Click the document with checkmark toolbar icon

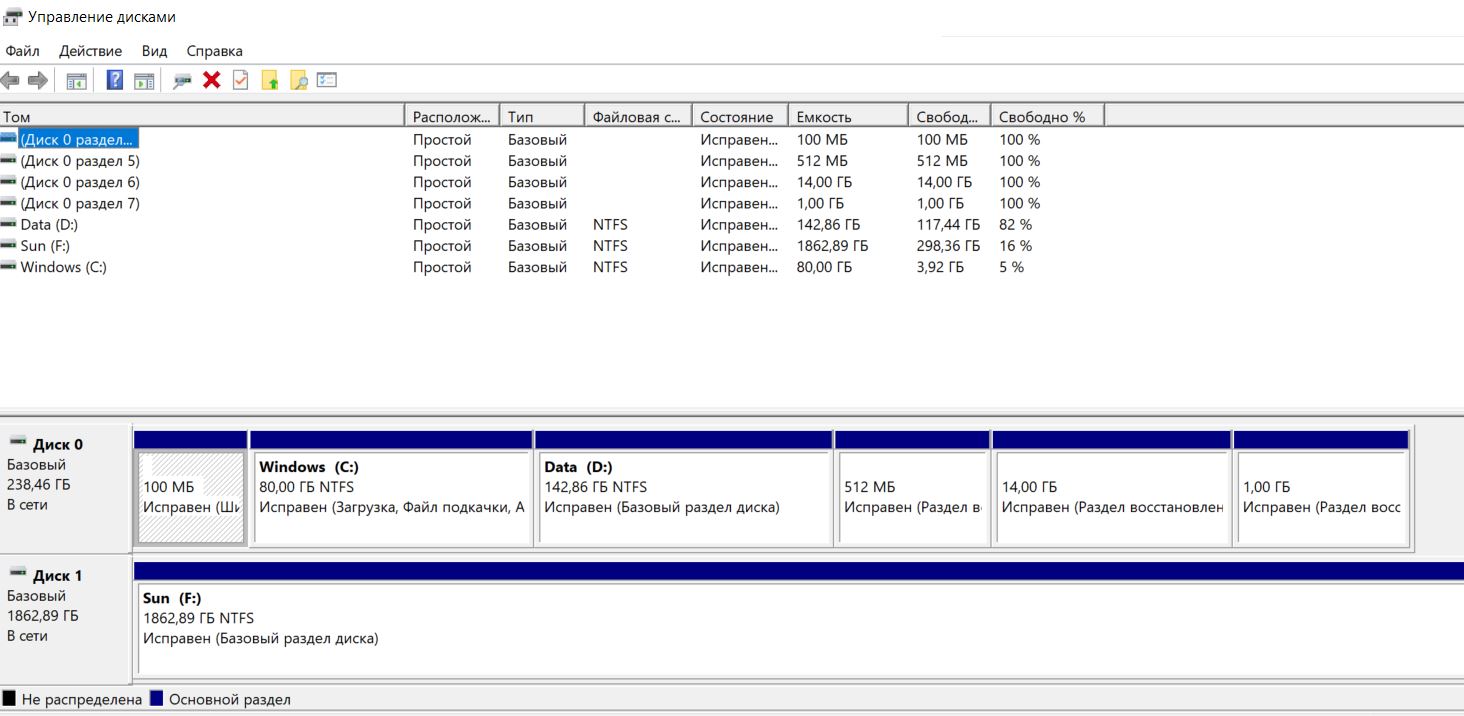[x=240, y=80]
